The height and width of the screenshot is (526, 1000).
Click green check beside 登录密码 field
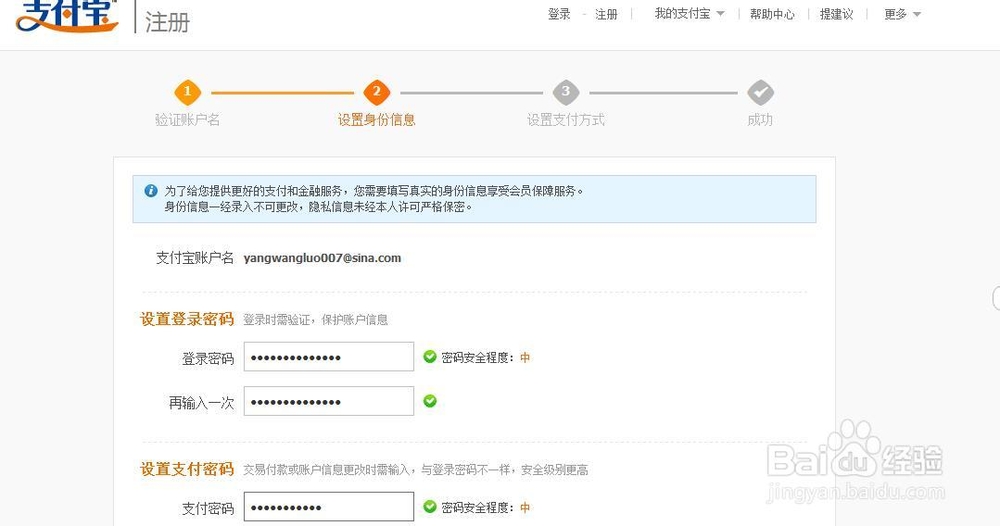[430, 356]
